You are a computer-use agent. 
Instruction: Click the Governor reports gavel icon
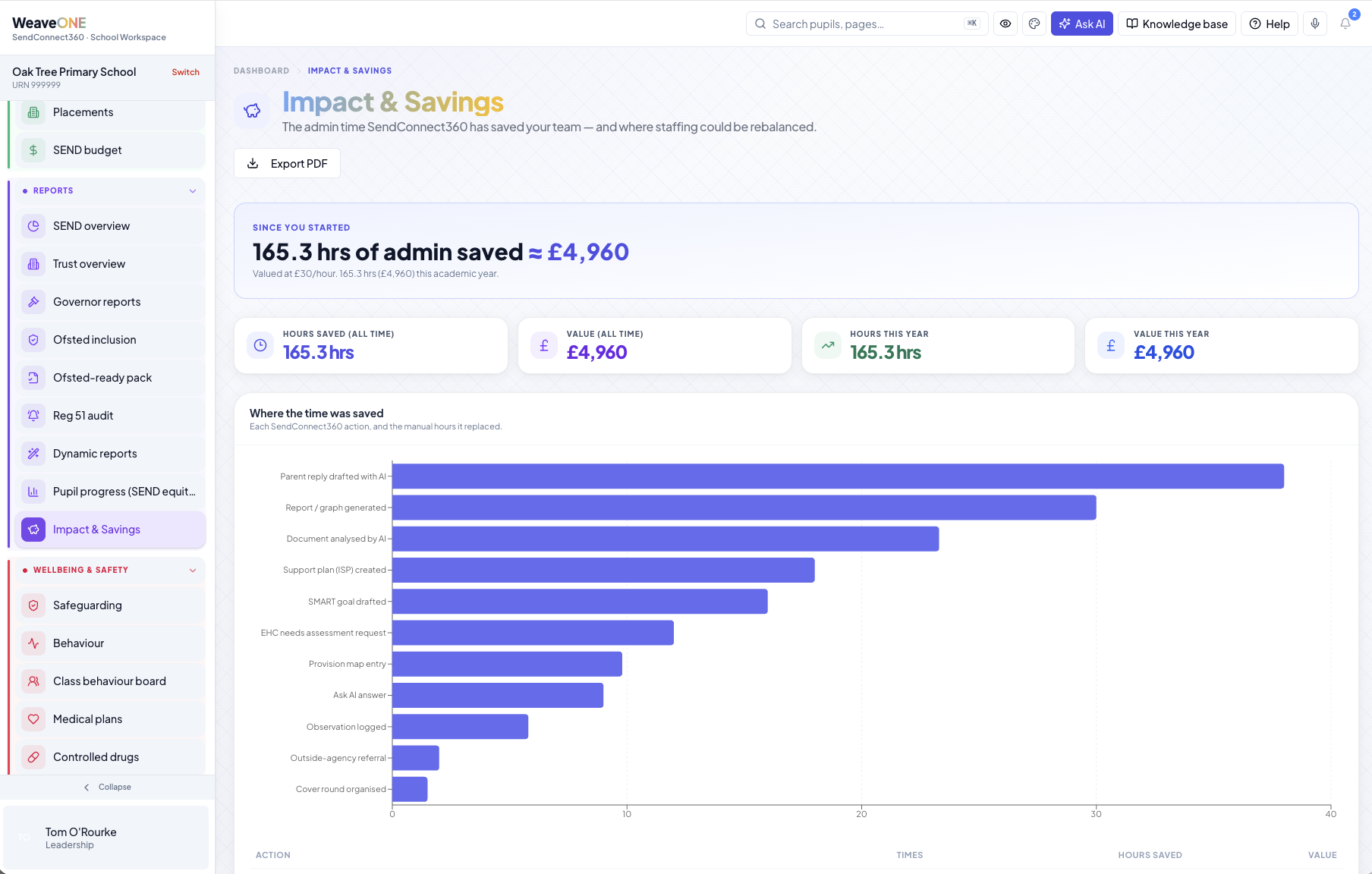(33, 302)
